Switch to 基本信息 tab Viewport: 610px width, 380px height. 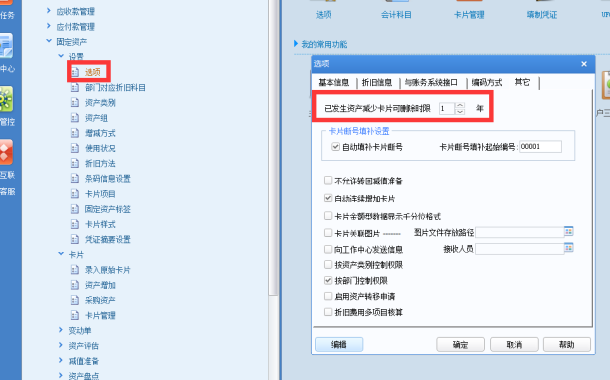click(334, 82)
